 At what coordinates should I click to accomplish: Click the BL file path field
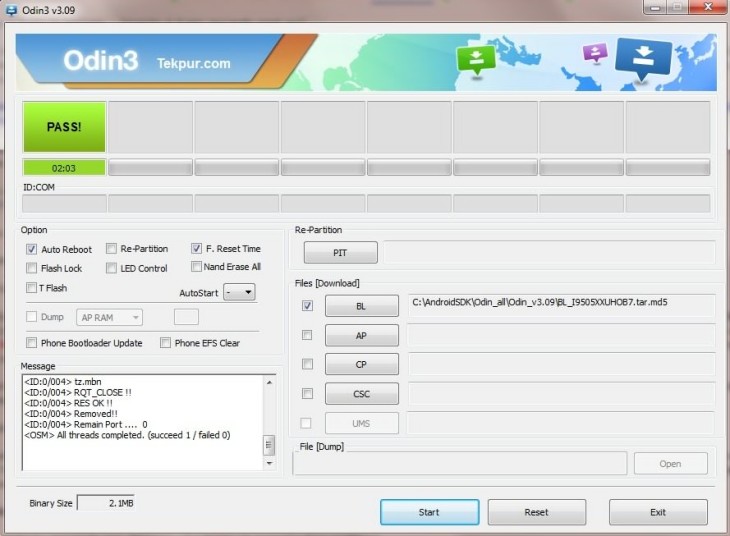(561, 305)
